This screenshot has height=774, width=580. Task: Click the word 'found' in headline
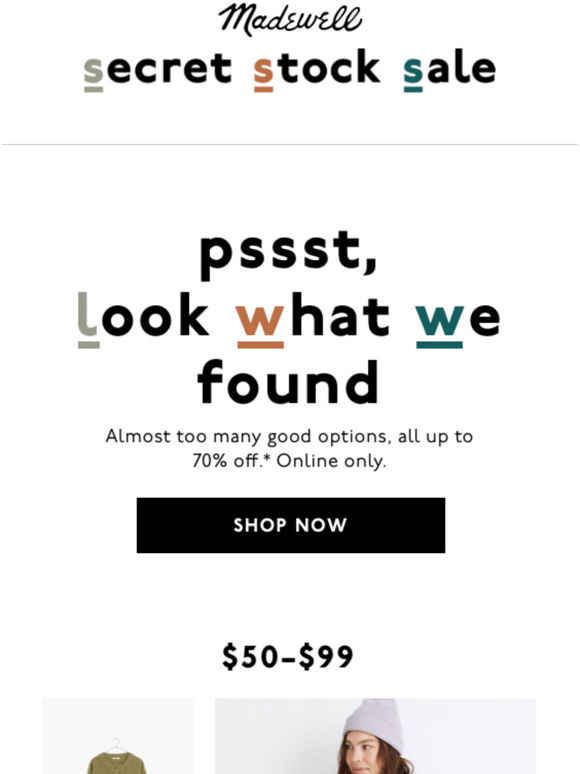click(288, 382)
